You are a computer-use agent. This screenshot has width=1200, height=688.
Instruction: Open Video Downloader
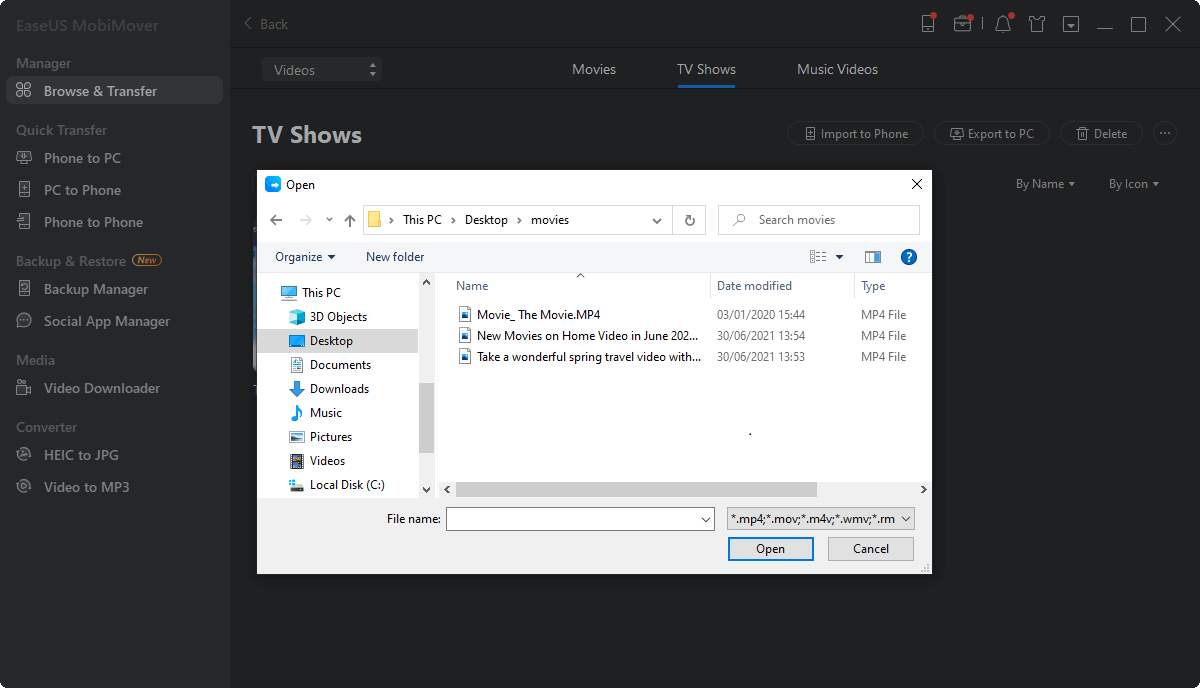point(101,388)
